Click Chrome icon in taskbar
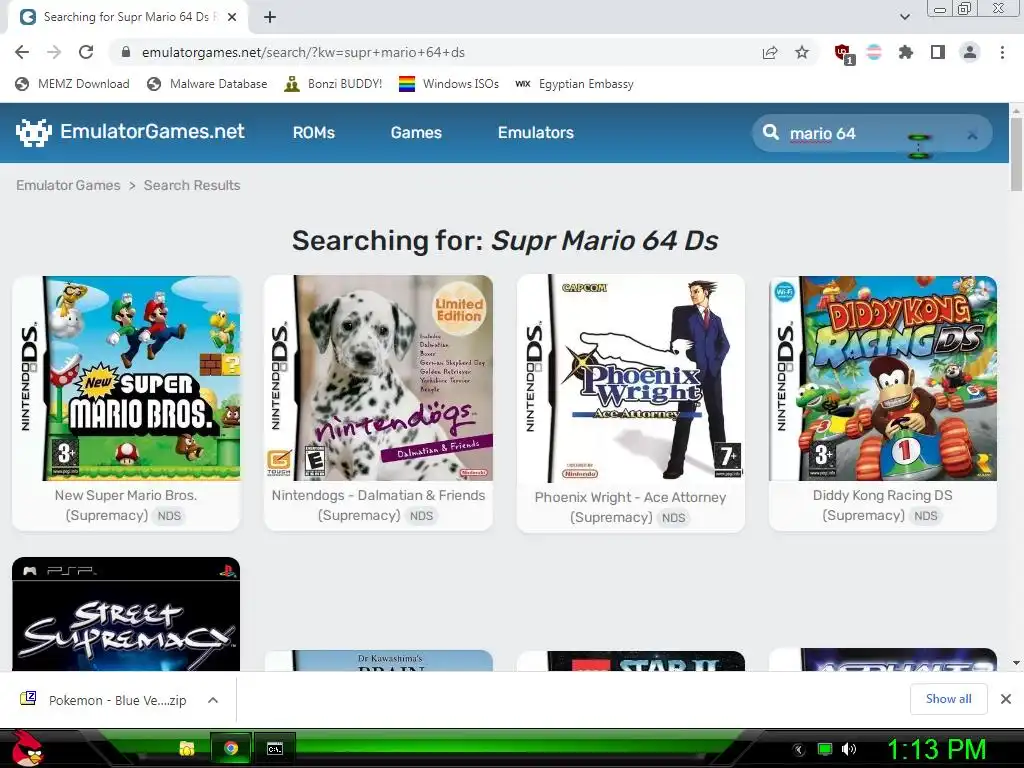 click(x=231, y=748)
